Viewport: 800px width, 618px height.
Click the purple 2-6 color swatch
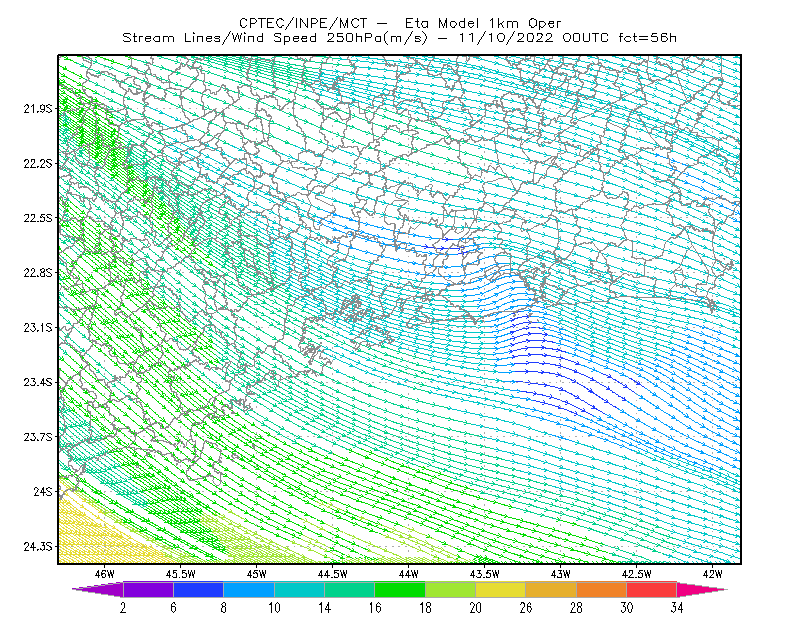pos(148,589)
